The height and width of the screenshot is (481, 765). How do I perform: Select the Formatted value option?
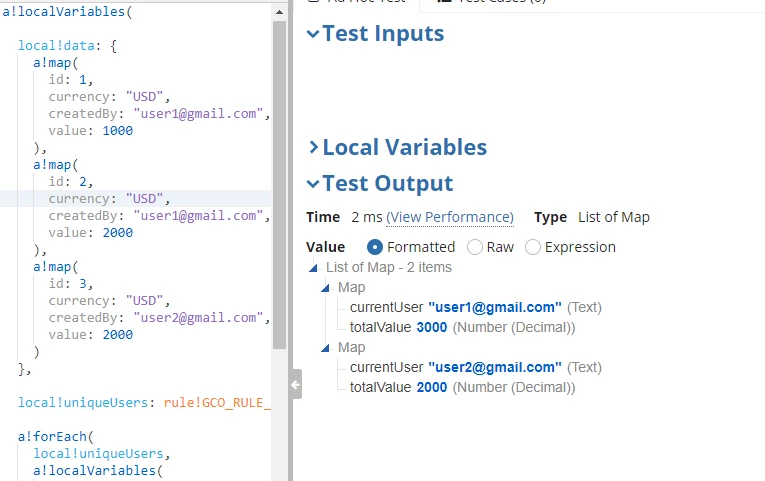pyautogui.click(x=374, y=247)
